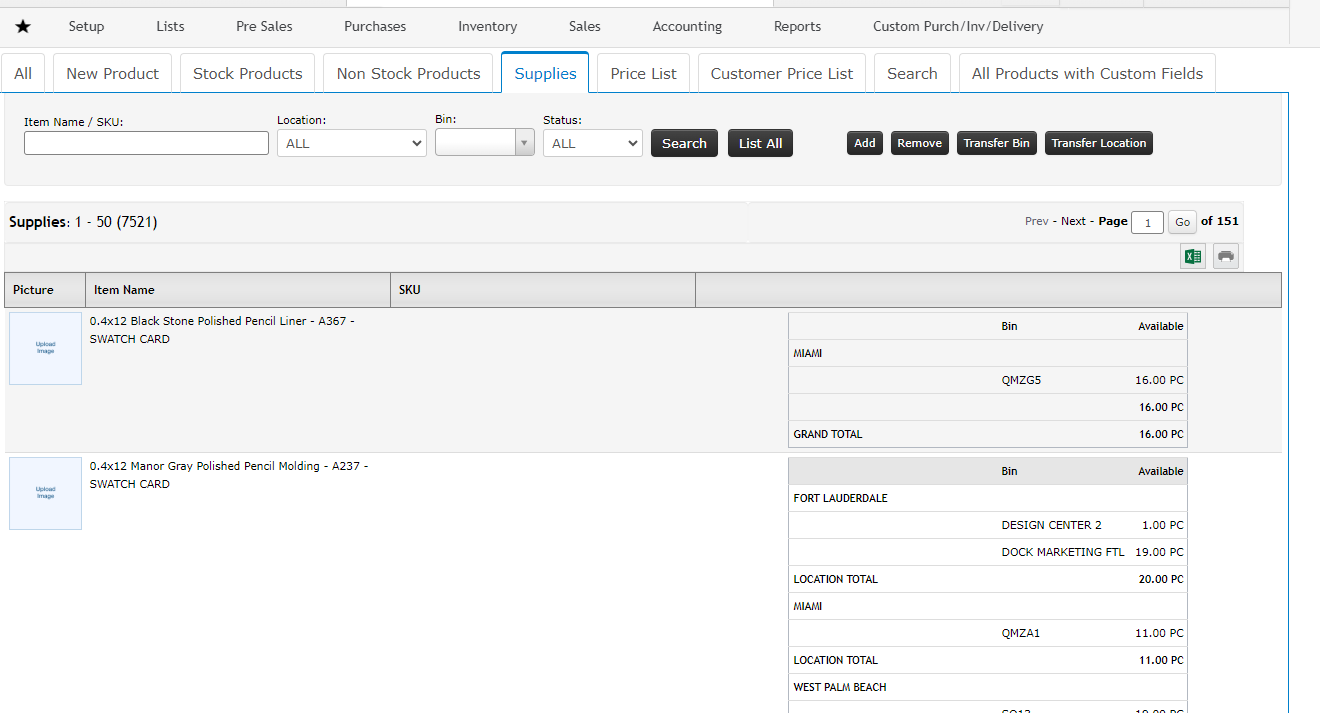Go to previous page via Prev
The height and width of the screenshot is (713, 1320).
point(1036,221)
